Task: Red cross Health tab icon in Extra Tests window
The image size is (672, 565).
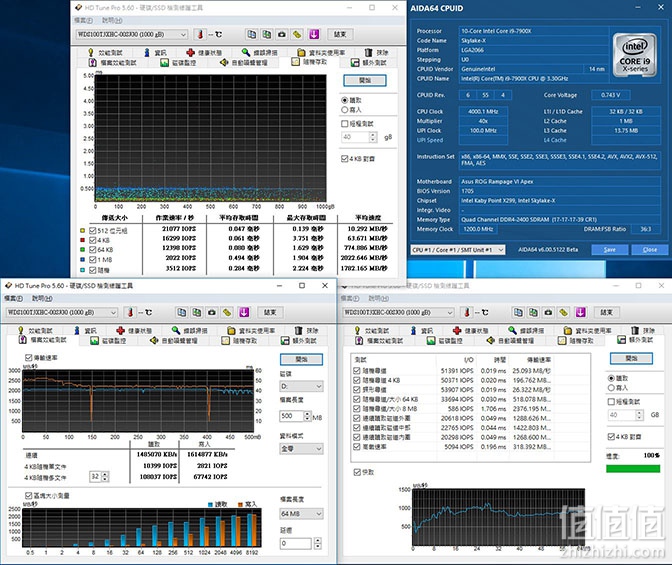Action: (x=457, y=331)
